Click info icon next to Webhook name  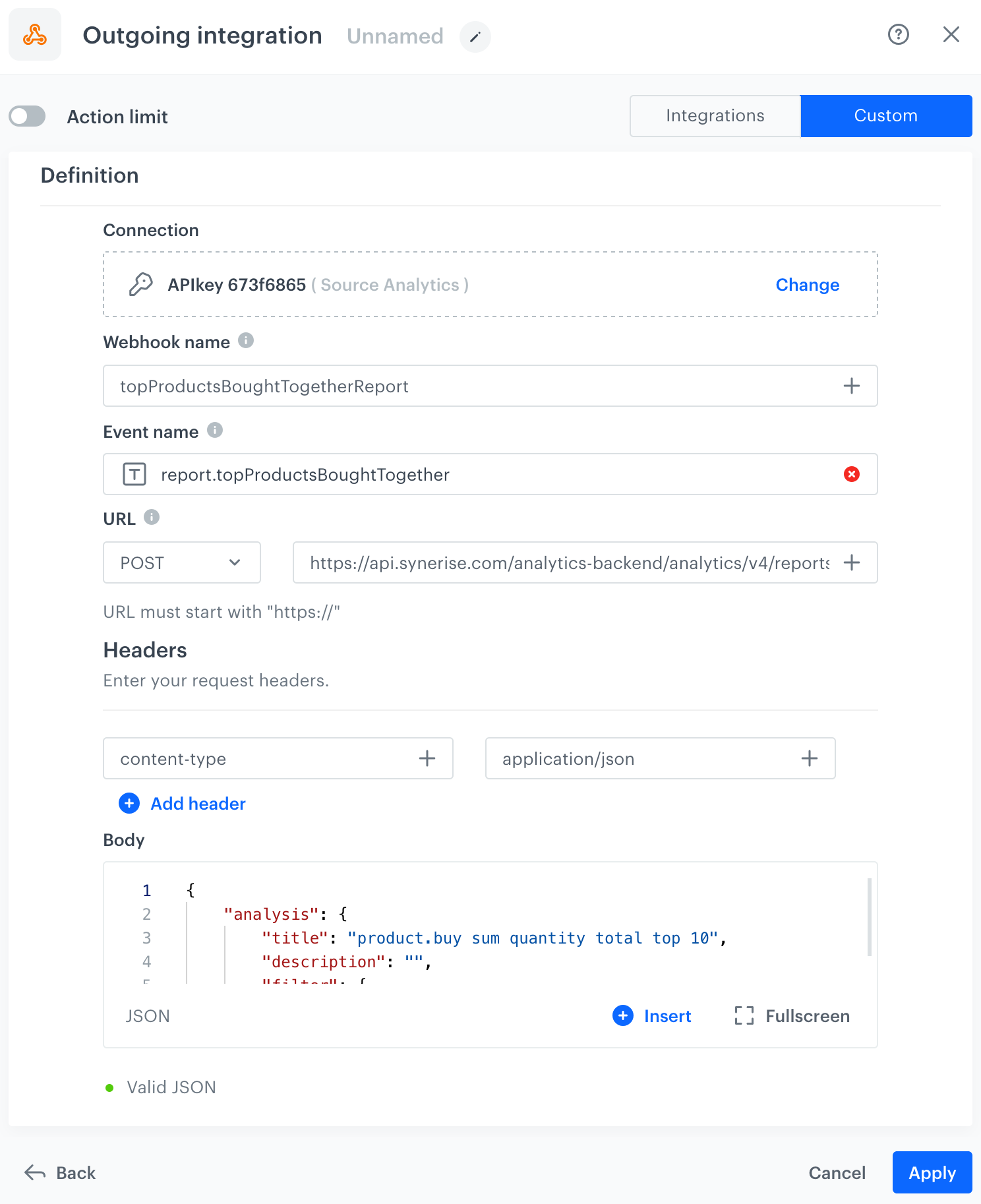click(x=246, y=341)
